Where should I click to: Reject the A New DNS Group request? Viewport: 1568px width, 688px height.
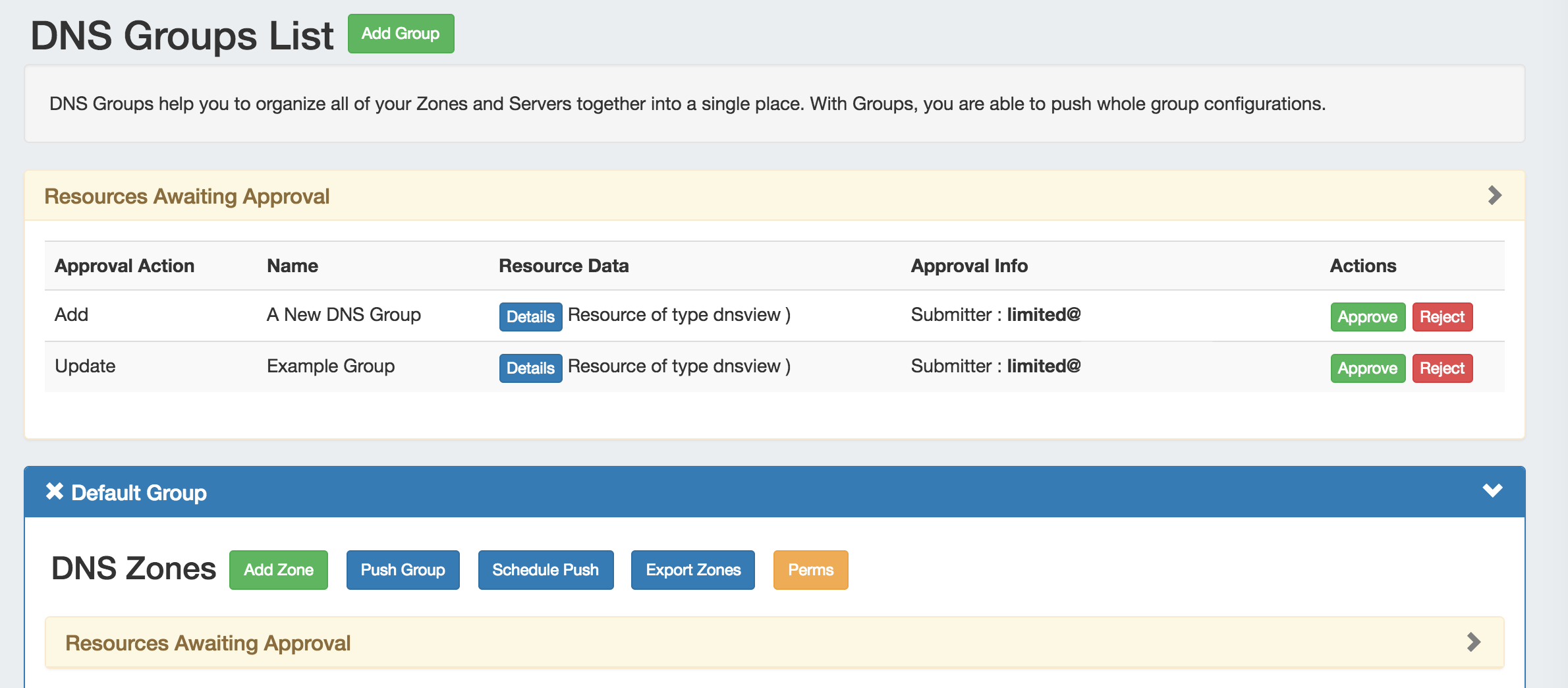click(x=1442, y=317)
